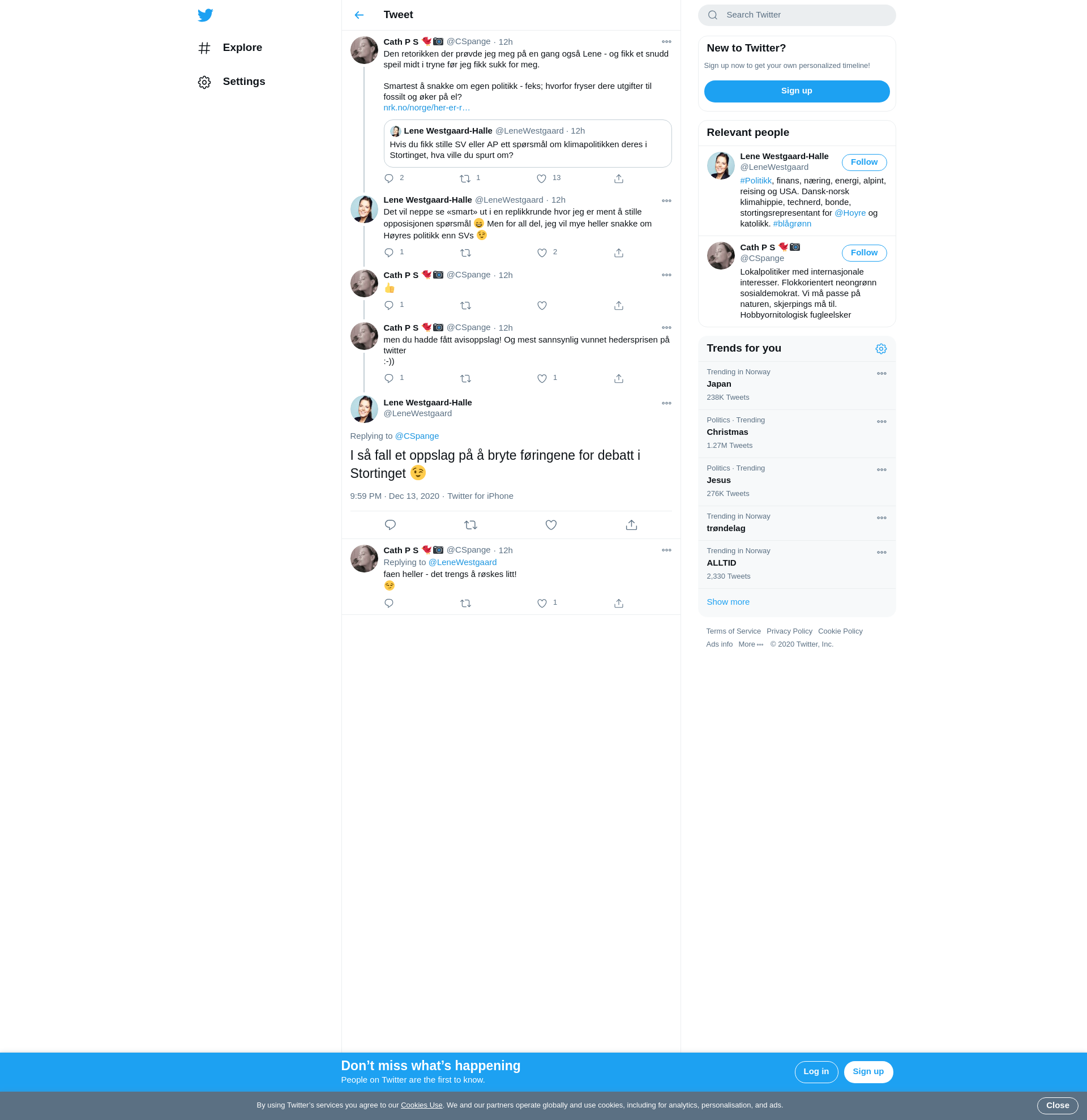Viewport: 1087px width, 1120px height.
Task: Retweet the 'faen heller' reply tweet
Action: click(465, 603)
